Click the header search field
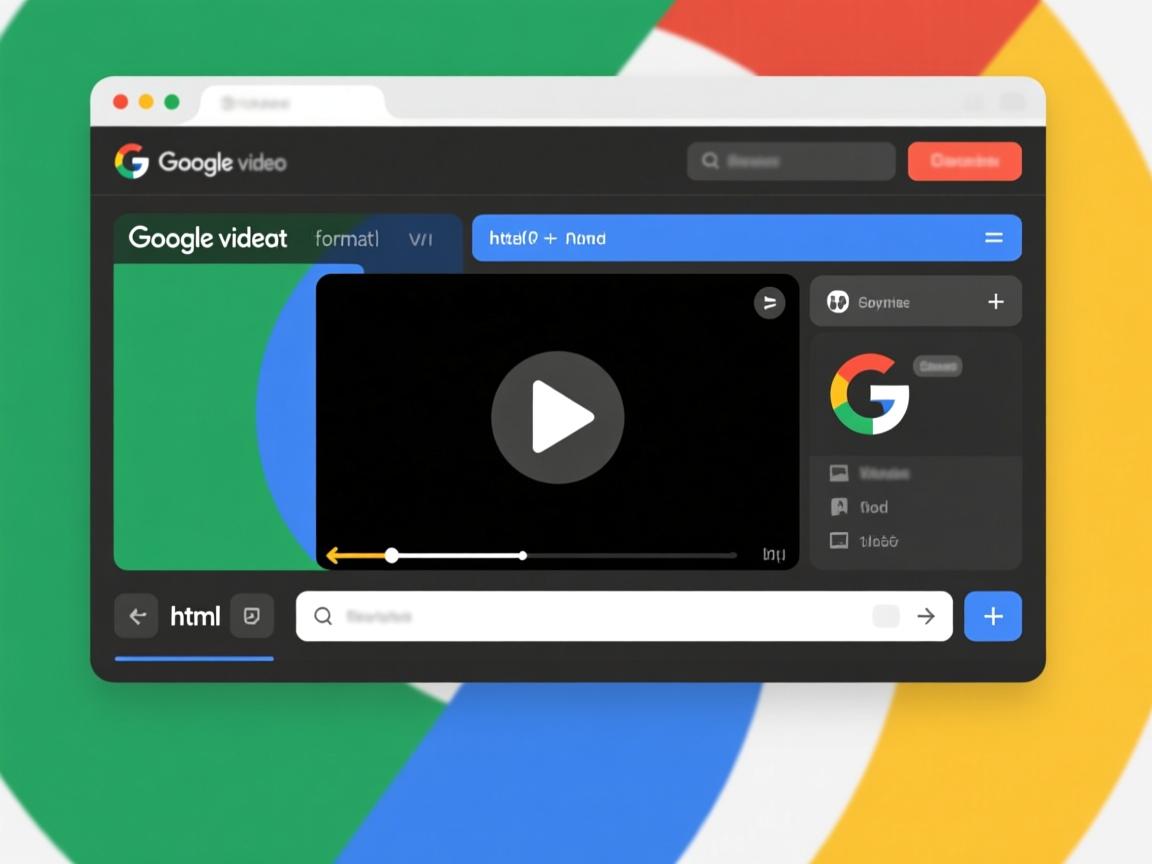The height and width of the screenshot is (864, 1152). coord(790,161)
